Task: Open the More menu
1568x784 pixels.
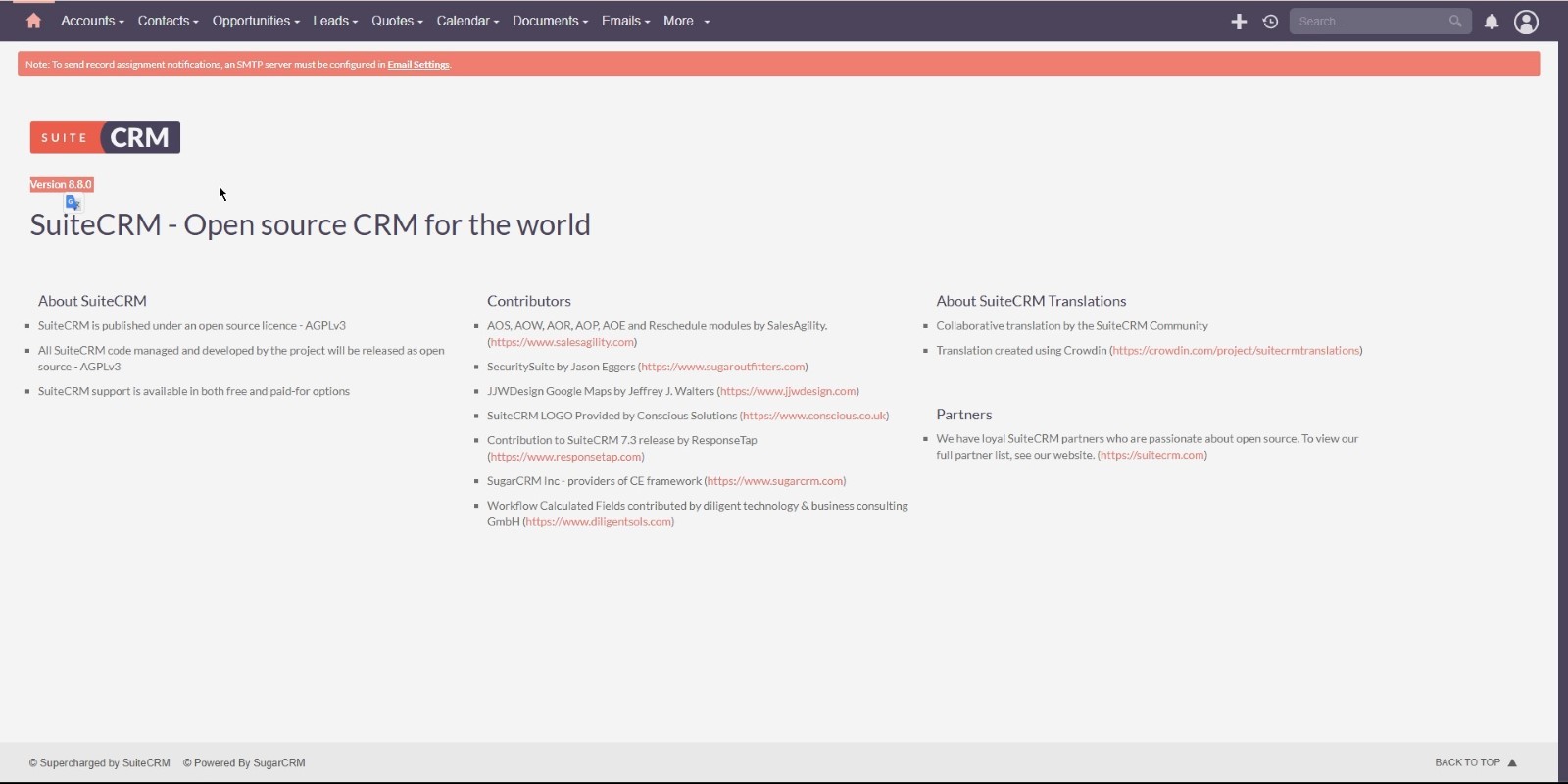Action: [x=686, y=21]
